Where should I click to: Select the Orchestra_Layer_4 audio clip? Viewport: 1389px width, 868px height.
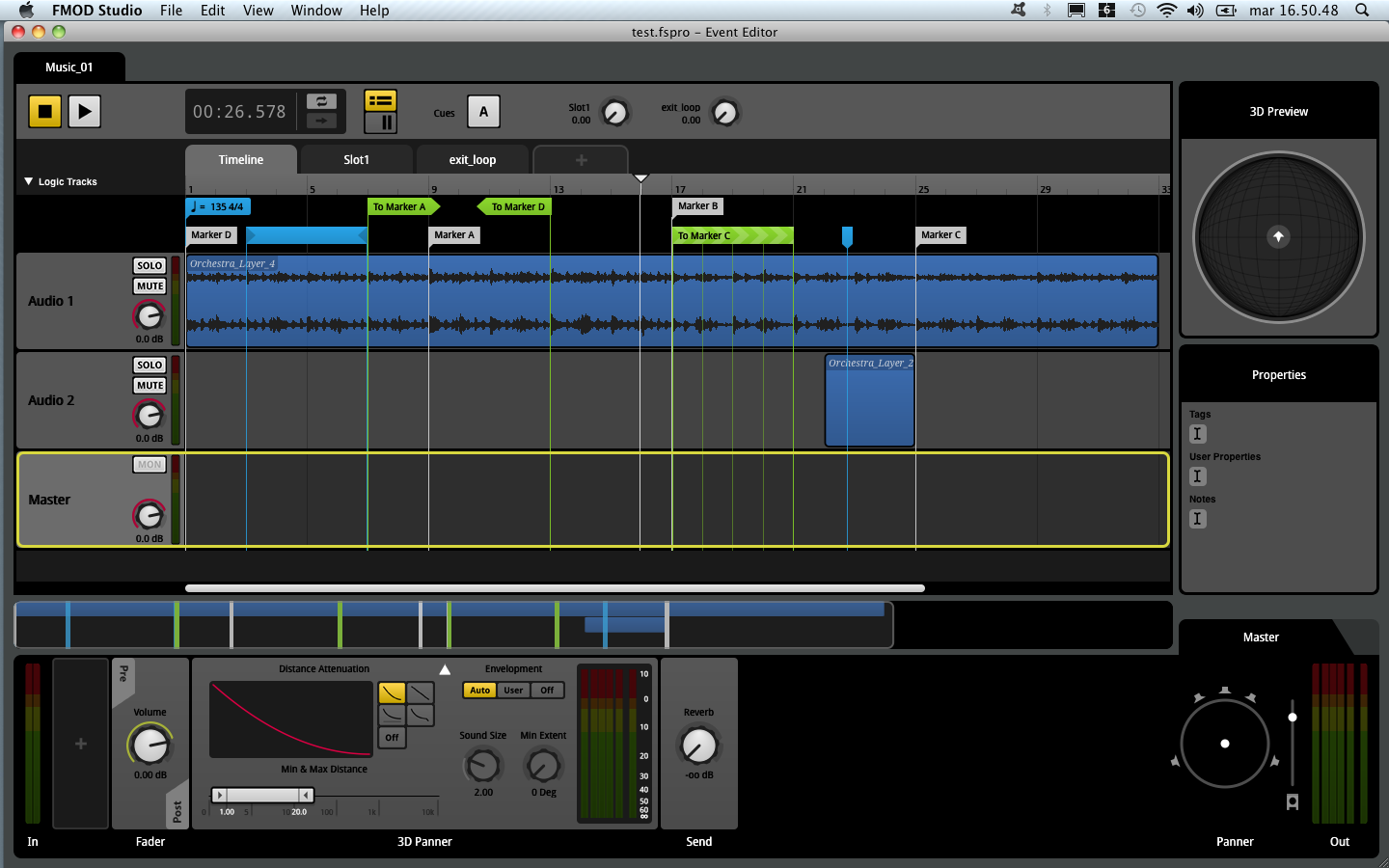(x=671, y=301)
